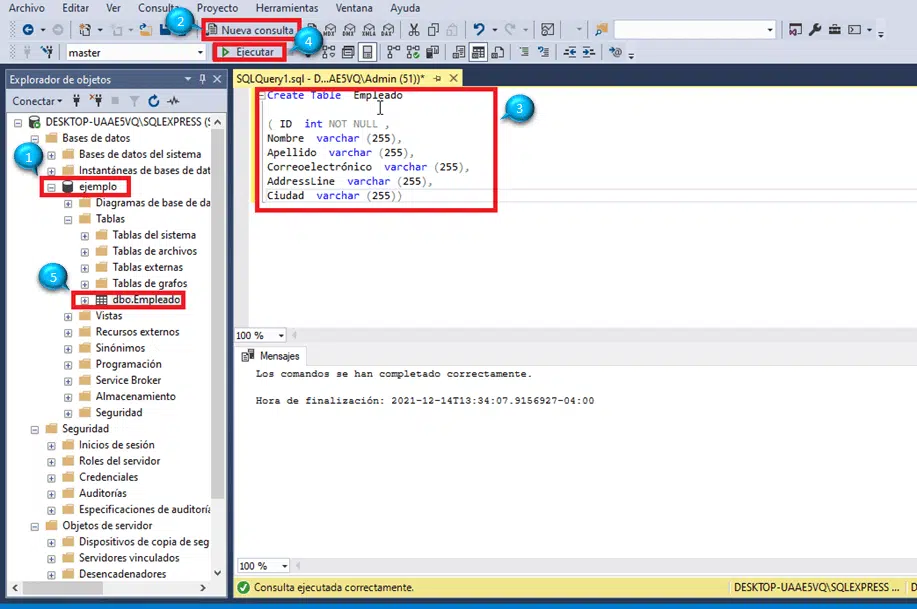Refresh the Explorador de objetos tree
This screenshot has height=609, width=917.
(x=153, y=101)
